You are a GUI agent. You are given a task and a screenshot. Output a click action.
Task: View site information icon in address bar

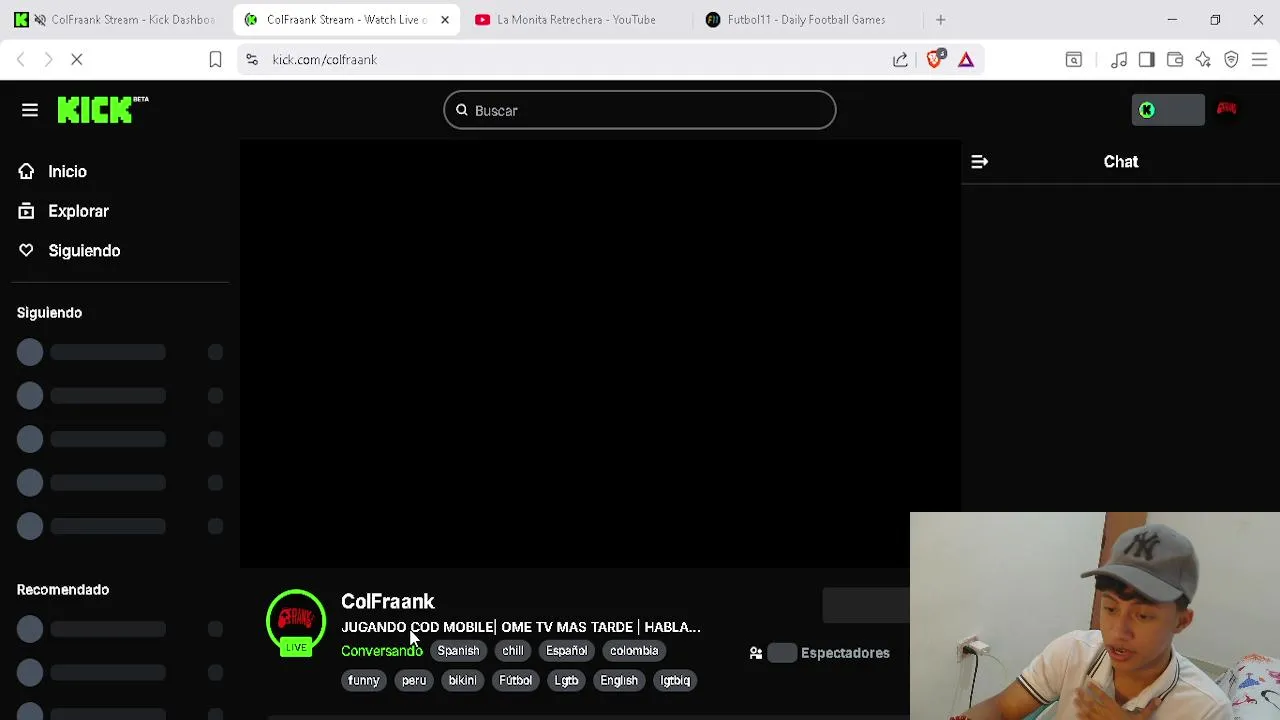pos(252,60)
